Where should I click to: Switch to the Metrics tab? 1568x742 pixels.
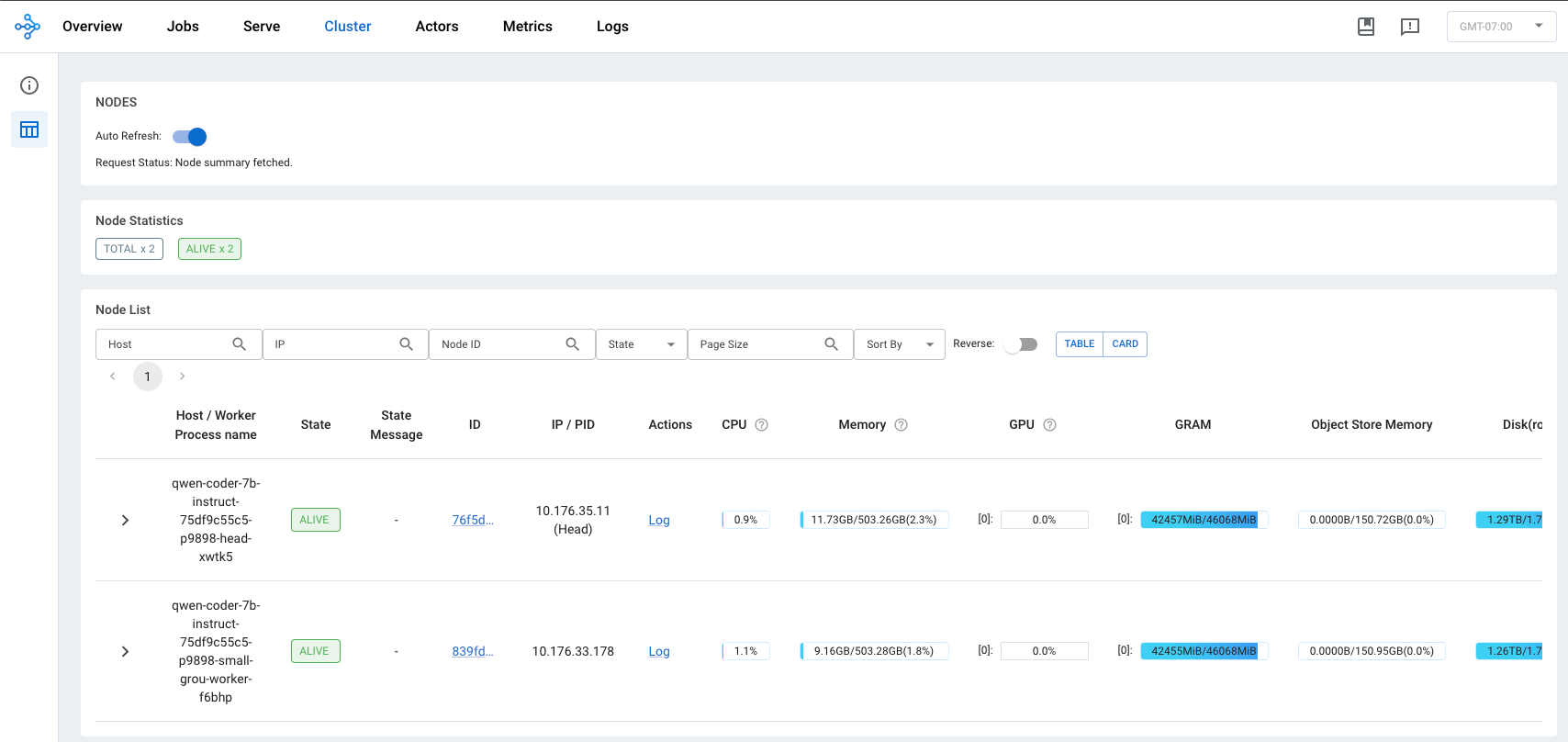click(527, 27)
